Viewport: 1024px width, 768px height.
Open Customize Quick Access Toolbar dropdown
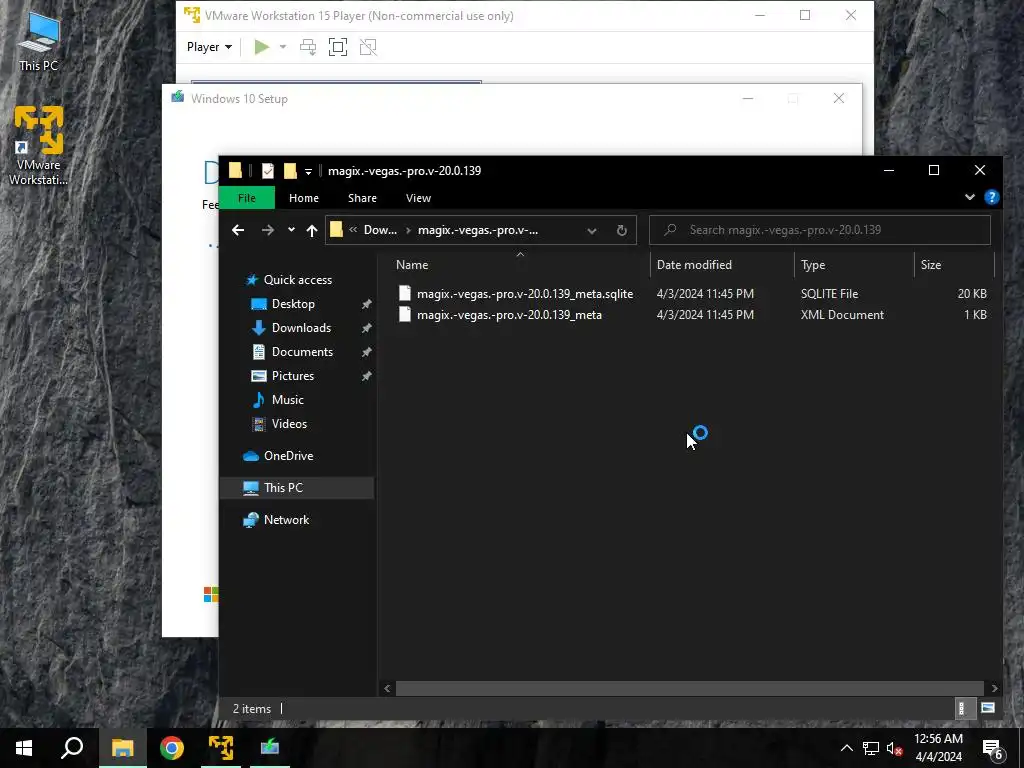pos(308,172)
